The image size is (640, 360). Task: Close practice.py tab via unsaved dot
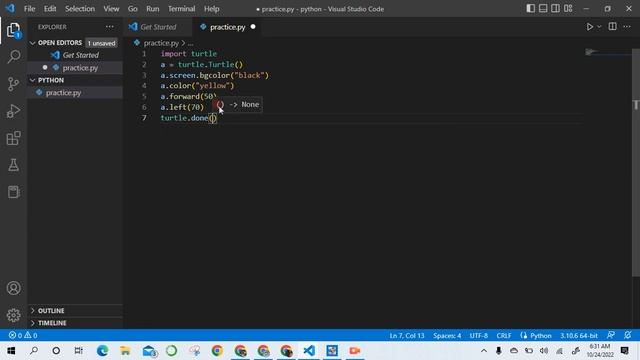click(x=253, y=27)
